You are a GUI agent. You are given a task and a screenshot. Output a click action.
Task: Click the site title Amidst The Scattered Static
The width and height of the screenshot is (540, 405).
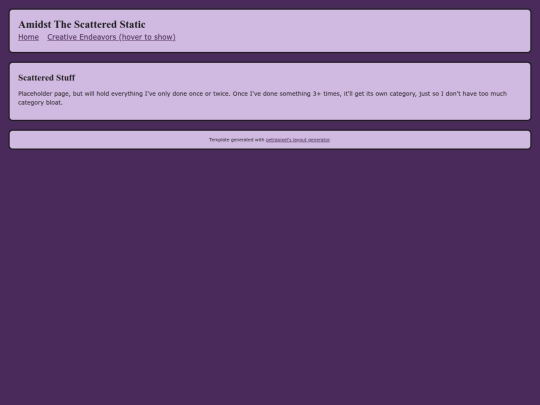pos(82,24)
